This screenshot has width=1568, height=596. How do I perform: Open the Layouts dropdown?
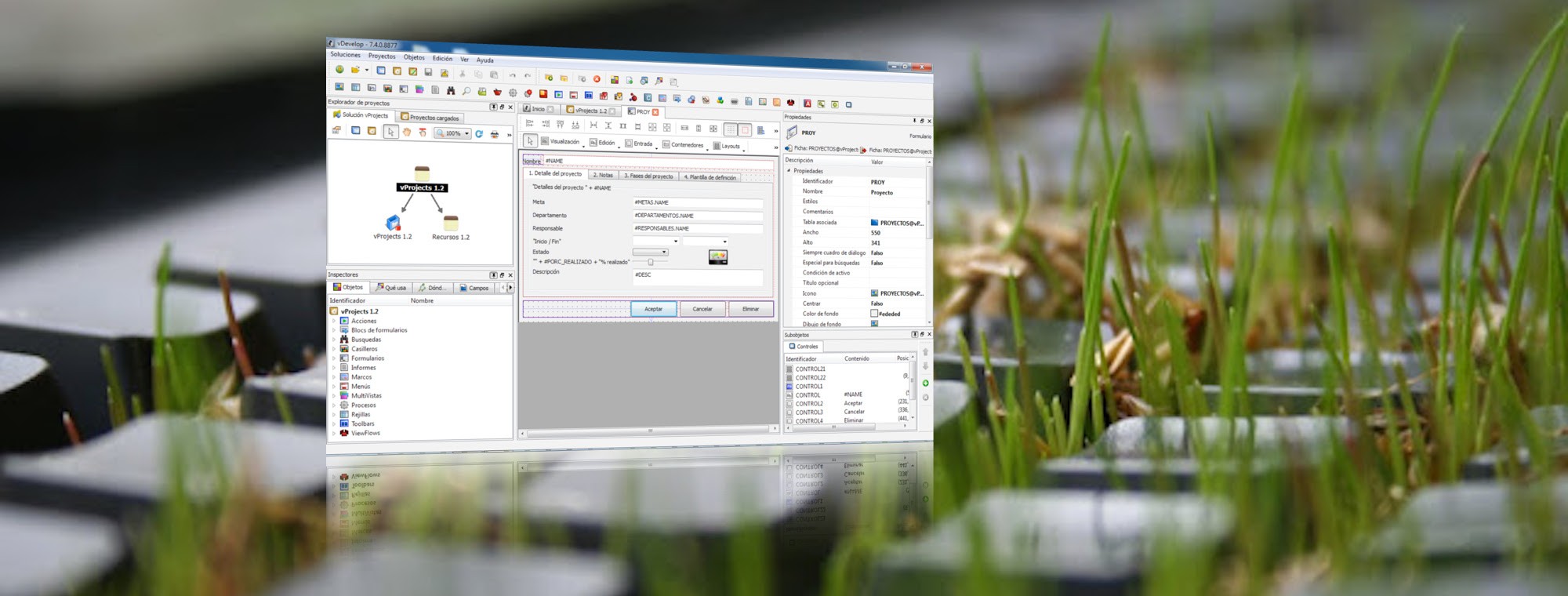(x=728, y=146)
